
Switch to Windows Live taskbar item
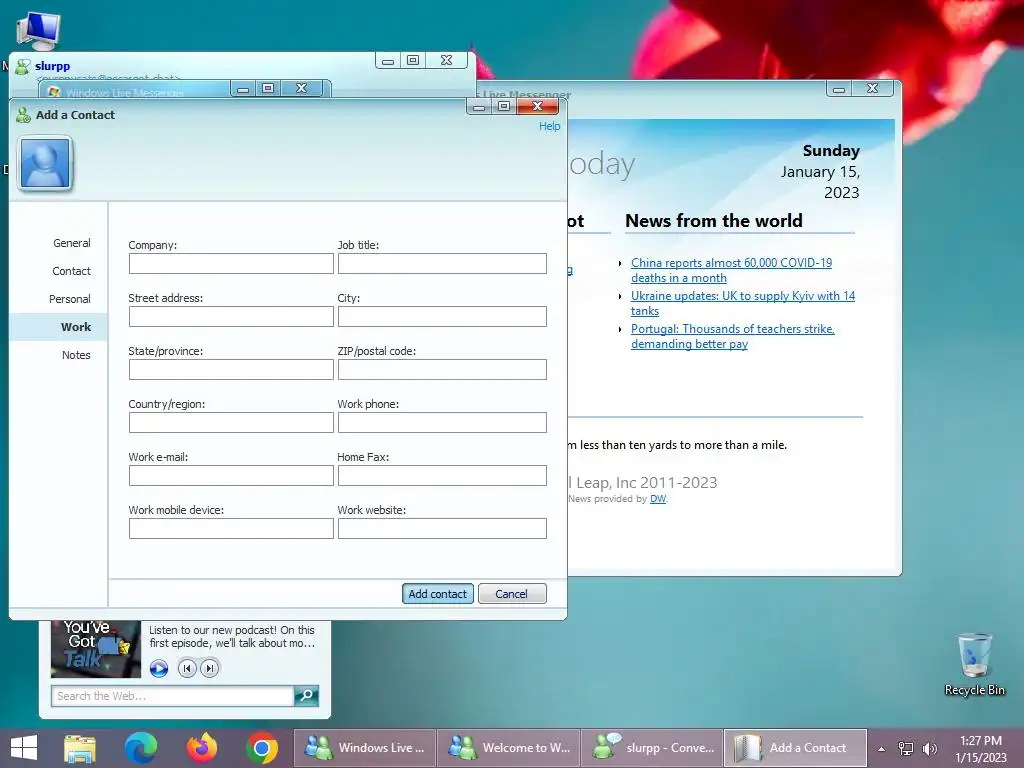(x=364, y=748)
